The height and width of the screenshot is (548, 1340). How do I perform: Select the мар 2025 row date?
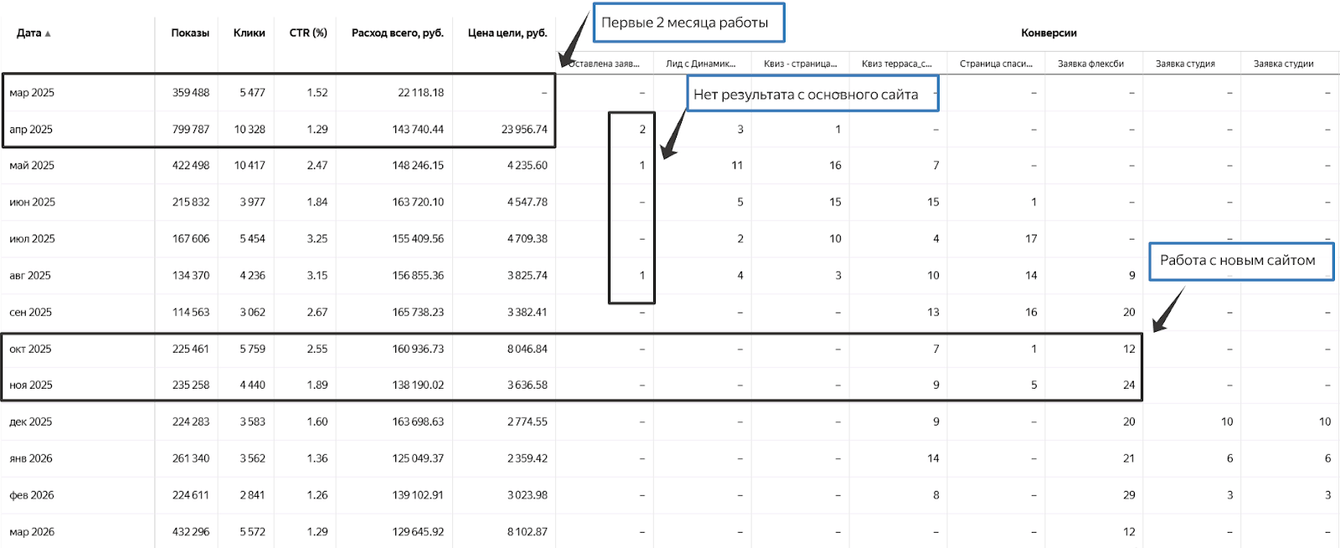point(31,93)
